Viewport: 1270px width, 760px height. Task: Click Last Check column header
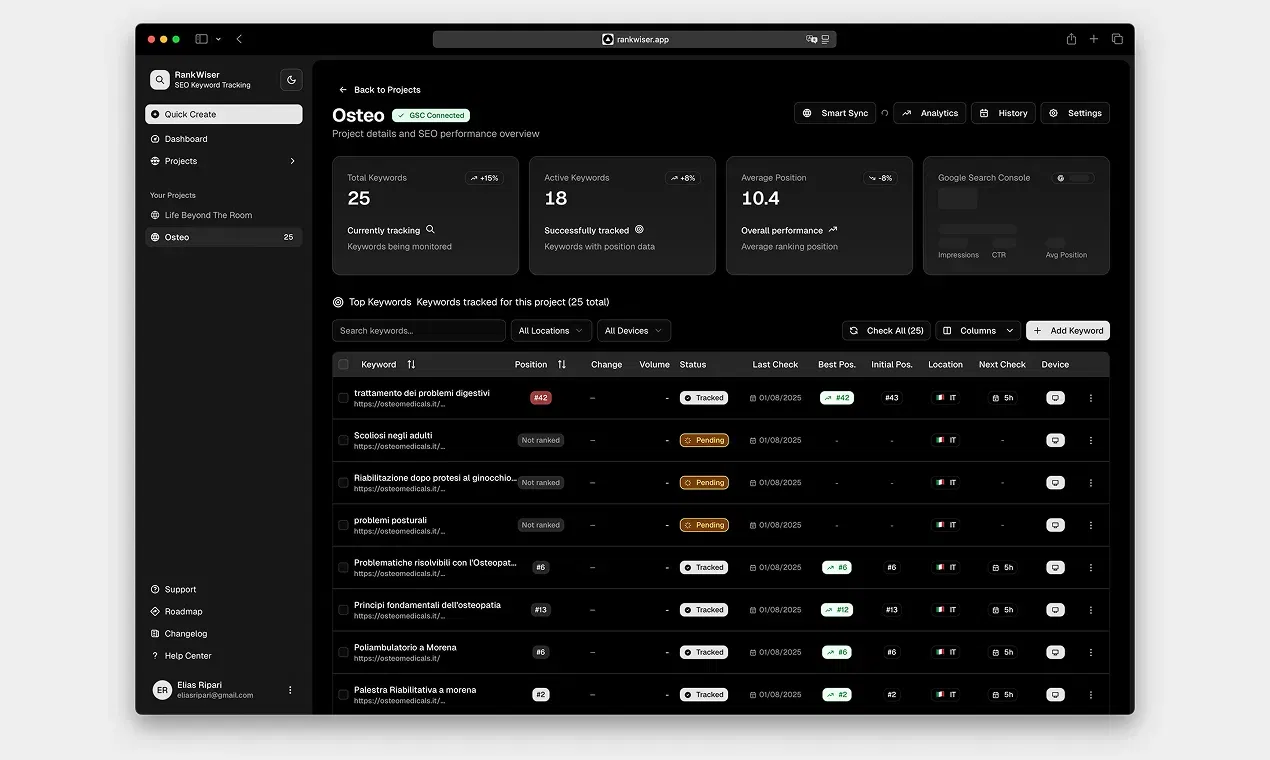pos(775,365)
